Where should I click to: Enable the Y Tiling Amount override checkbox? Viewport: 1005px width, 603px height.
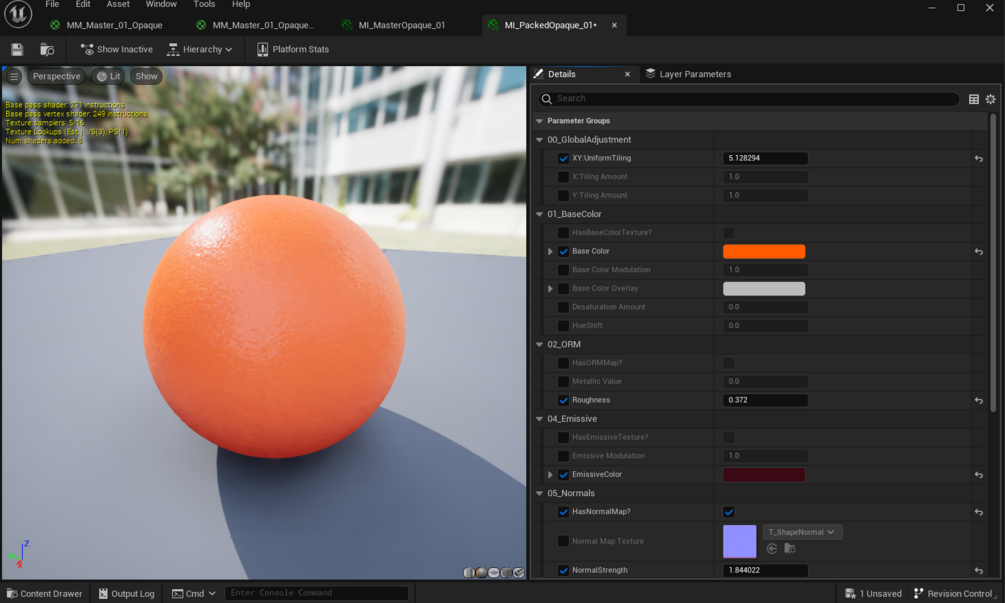tap(563, 195)
